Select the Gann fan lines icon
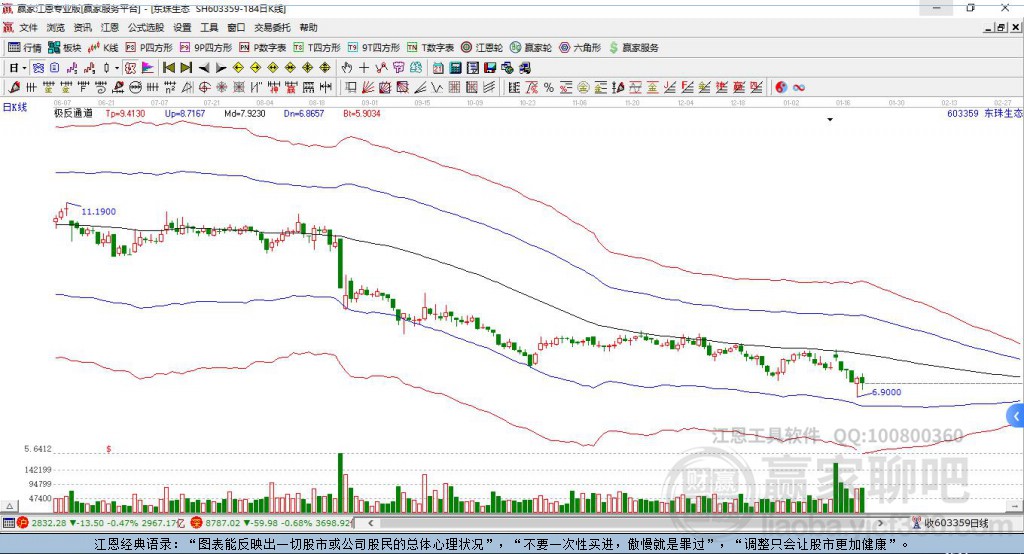Viewport: 1024px width, 554px height. [x=368, y=88]
